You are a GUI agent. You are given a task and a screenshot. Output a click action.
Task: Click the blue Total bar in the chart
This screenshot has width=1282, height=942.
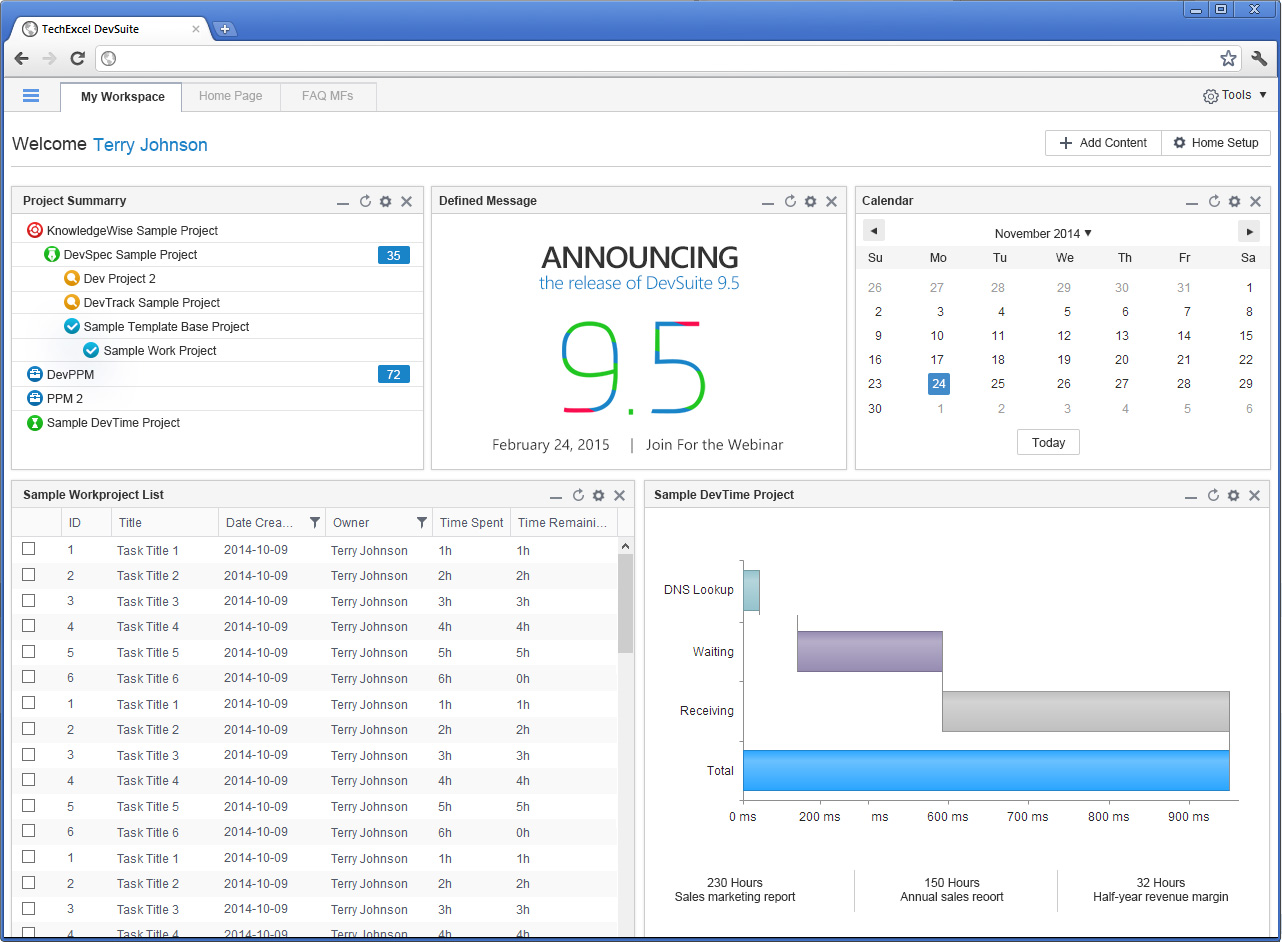(x=986, y=771)
